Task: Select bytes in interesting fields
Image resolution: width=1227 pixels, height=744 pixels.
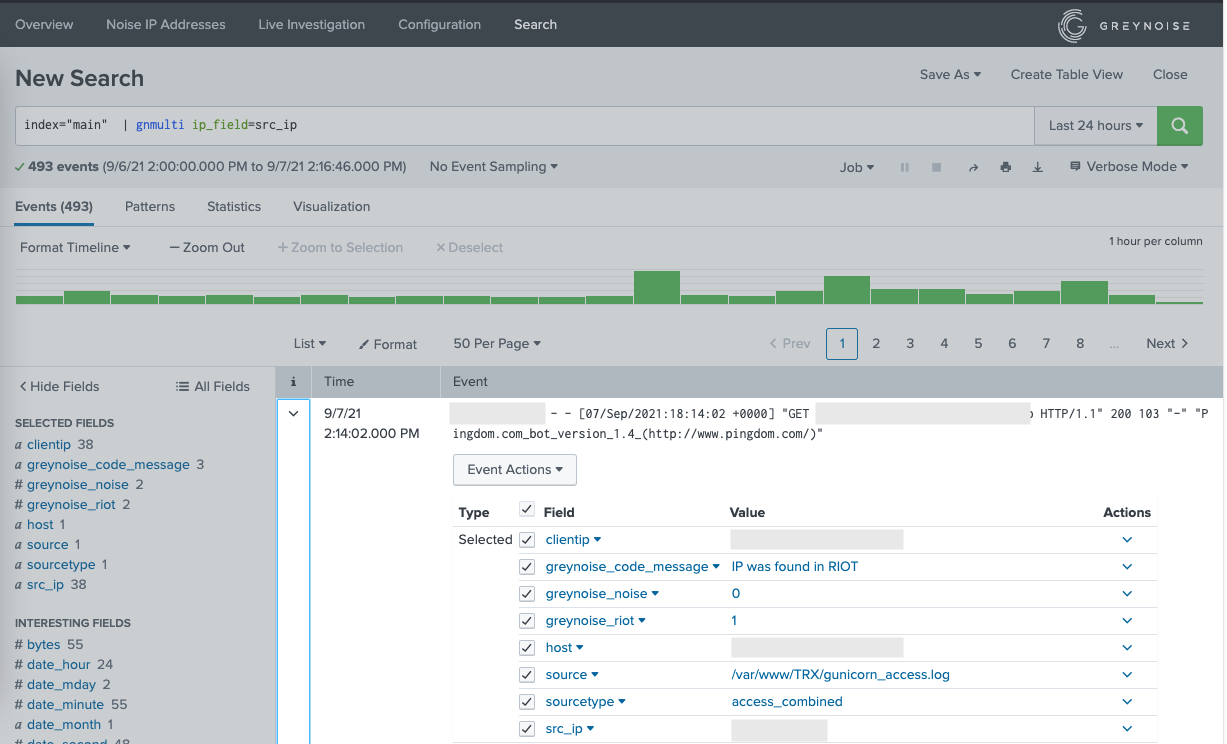Action: tap(44, 644)
